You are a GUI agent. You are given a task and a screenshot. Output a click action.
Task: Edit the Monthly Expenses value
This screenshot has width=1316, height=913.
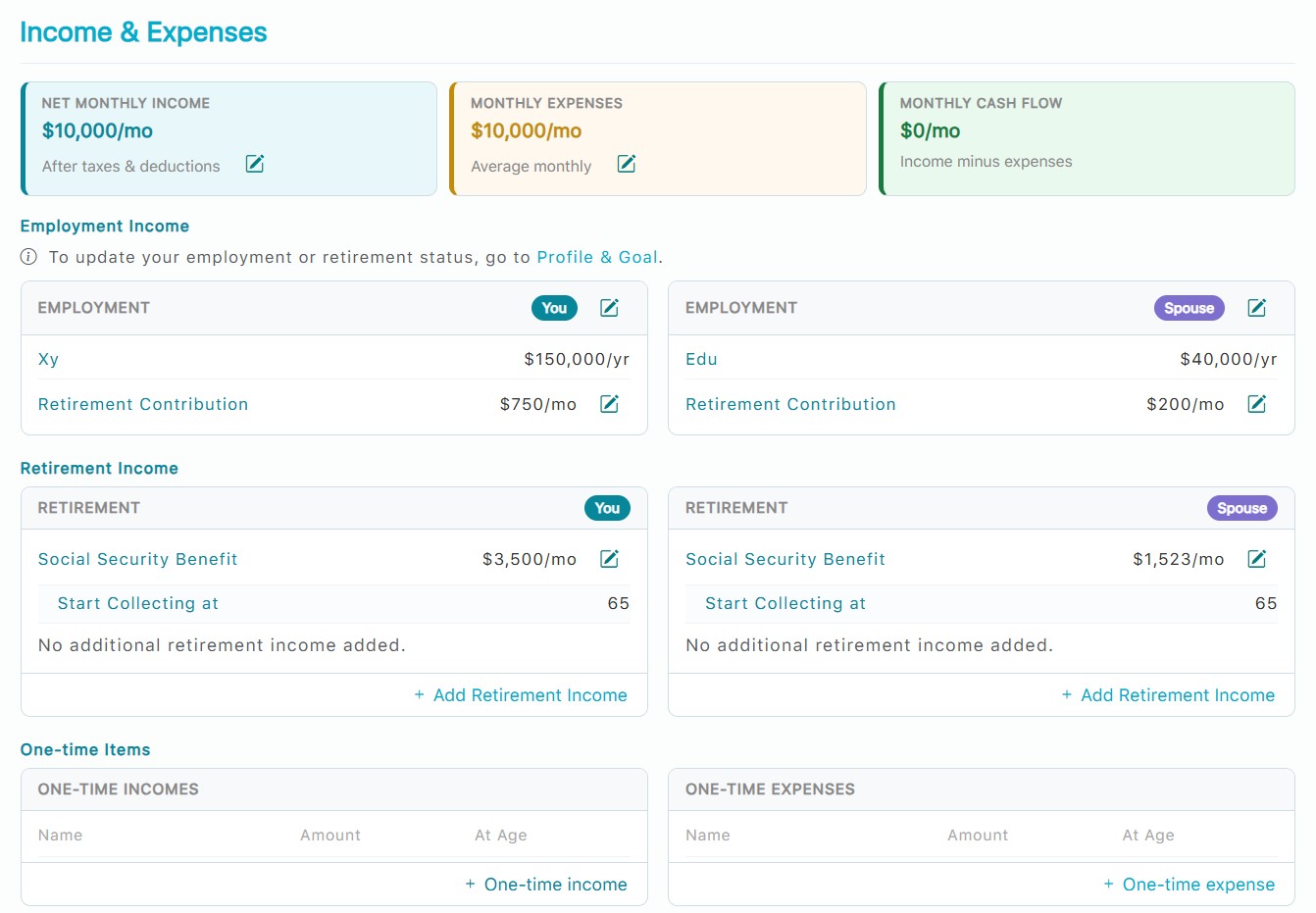pos(627,164)
